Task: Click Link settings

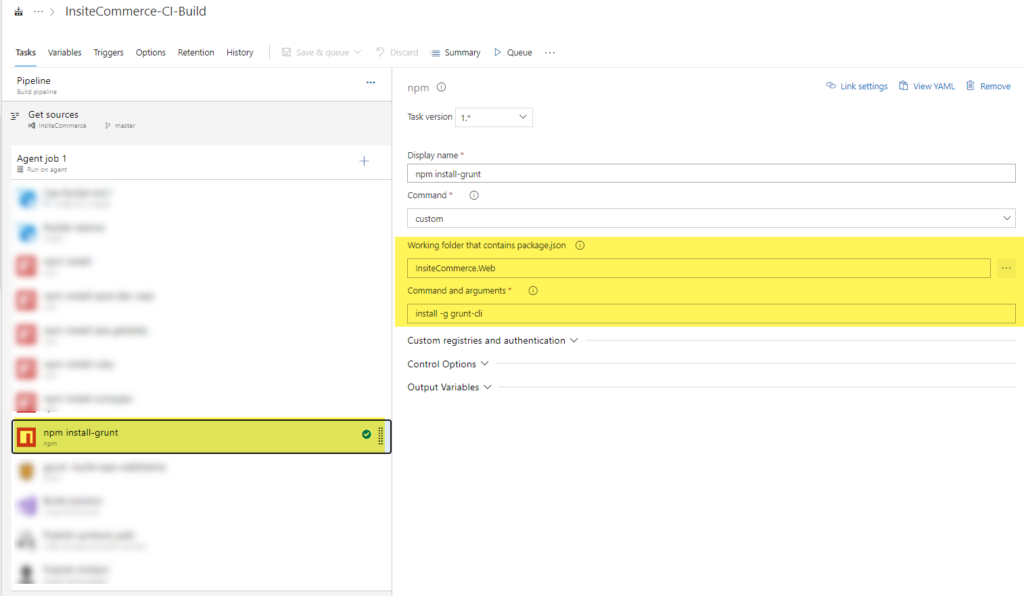Action: pyautogui.click(x=857, y=86)
